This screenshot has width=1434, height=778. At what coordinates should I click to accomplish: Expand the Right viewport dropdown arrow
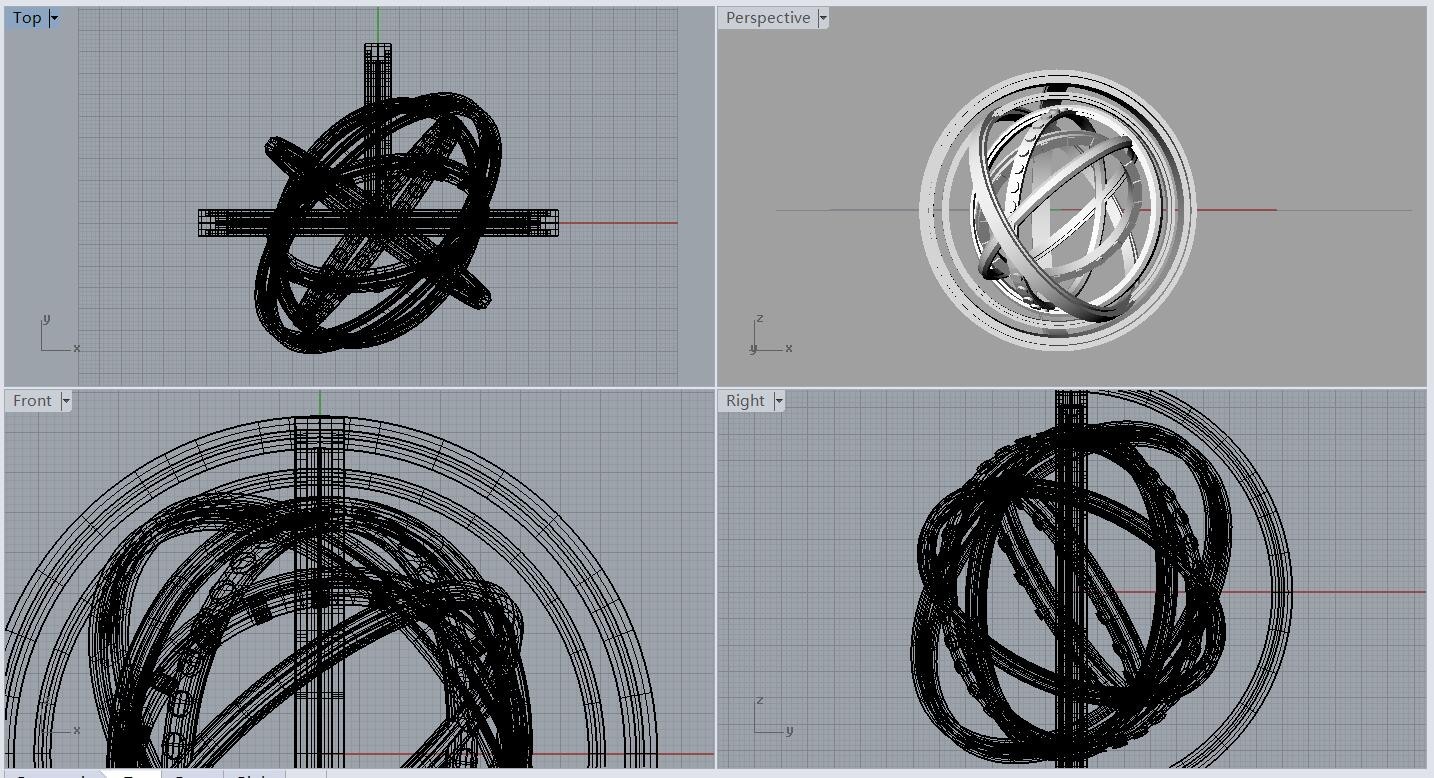pyautogui.click(x=779, y=401)
